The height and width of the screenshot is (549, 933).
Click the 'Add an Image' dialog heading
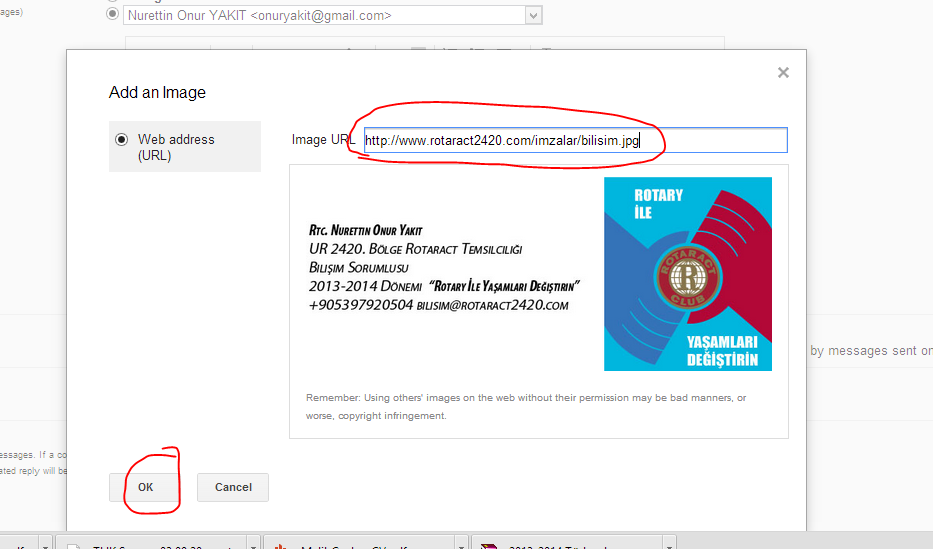tap(157, 93)
